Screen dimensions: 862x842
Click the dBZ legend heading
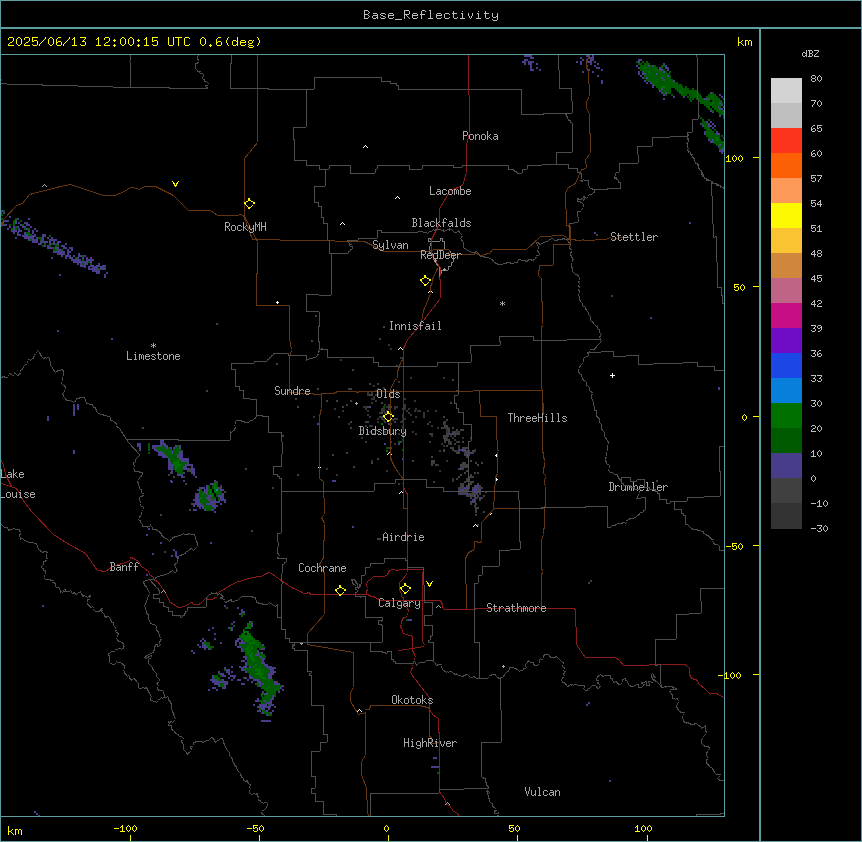(x=810, y=53)
